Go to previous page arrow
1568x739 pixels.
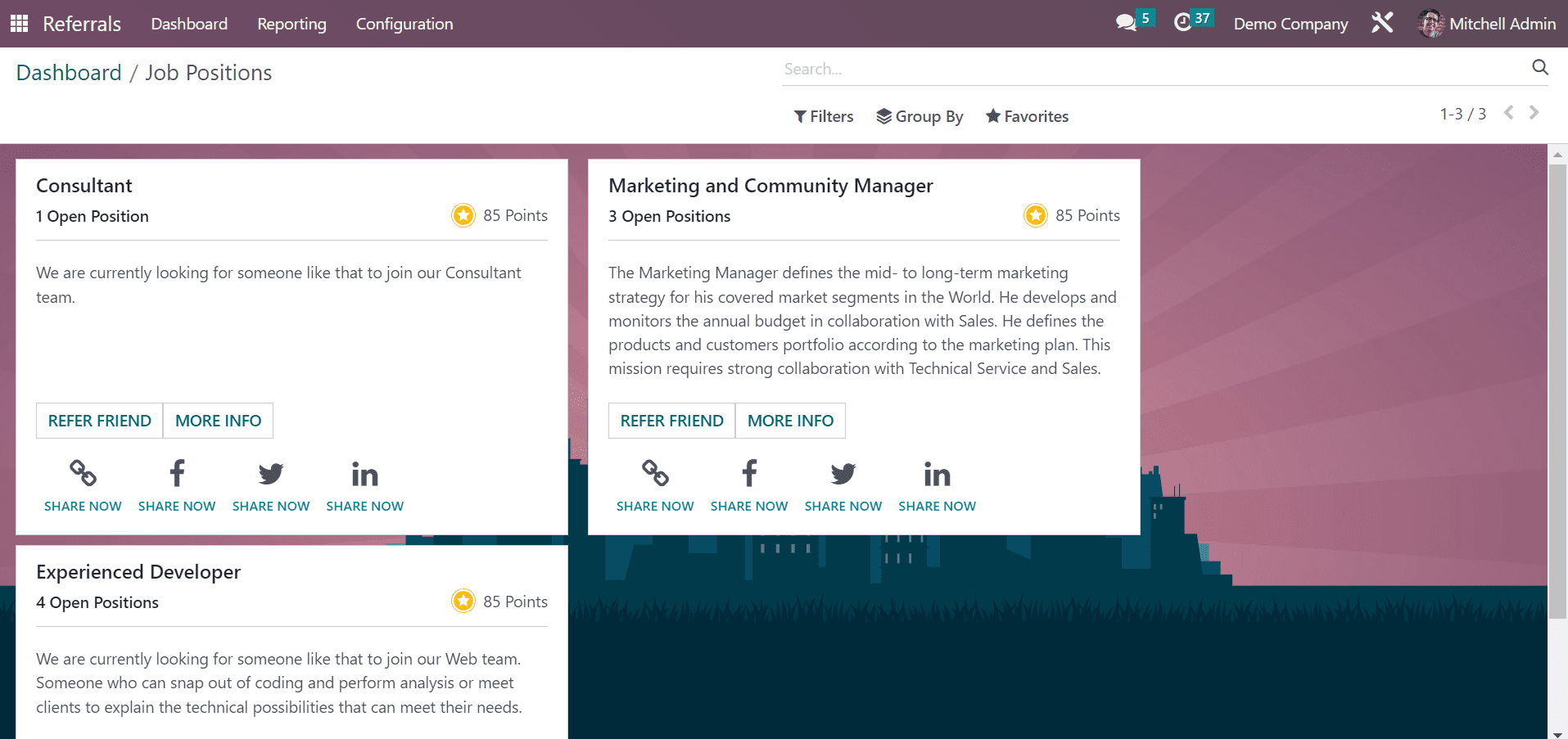tap(1508, 113)
